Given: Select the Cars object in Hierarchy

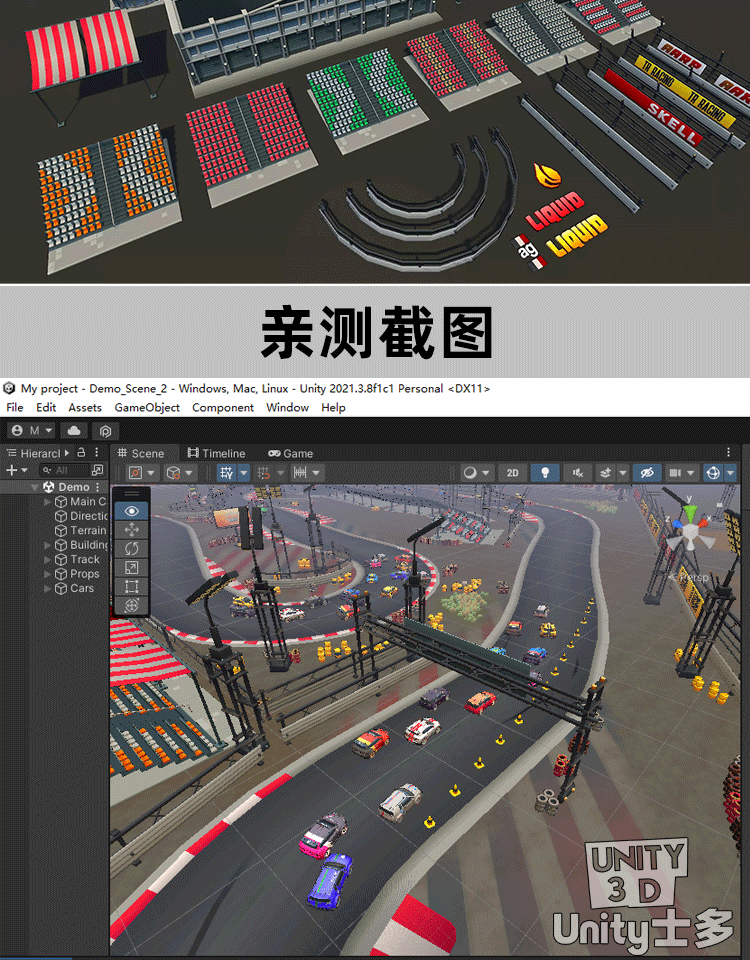Looking at the screenshot, I should pos(81,588).
